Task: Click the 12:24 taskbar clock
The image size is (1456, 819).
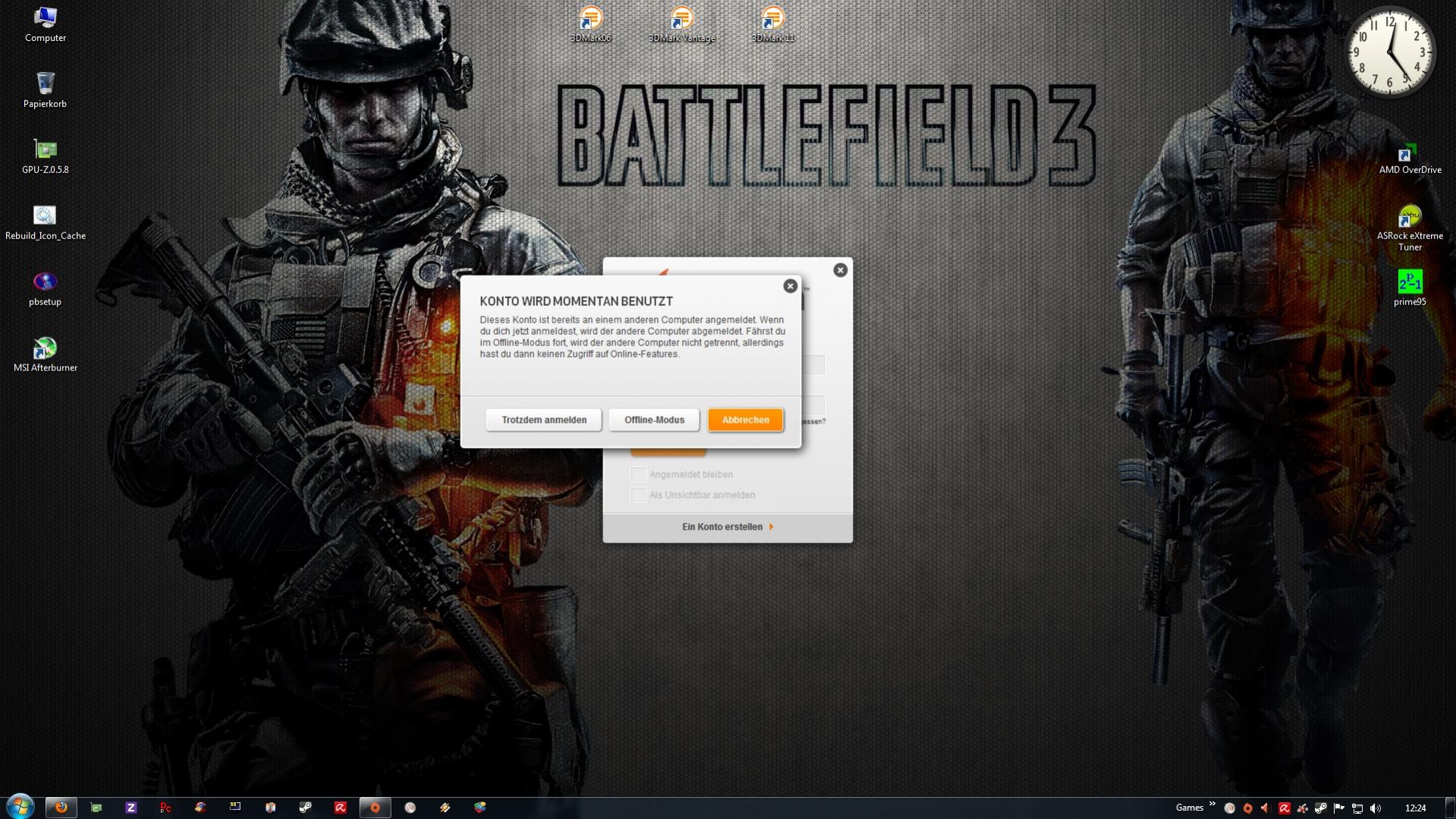Action: click(1415, 808)
